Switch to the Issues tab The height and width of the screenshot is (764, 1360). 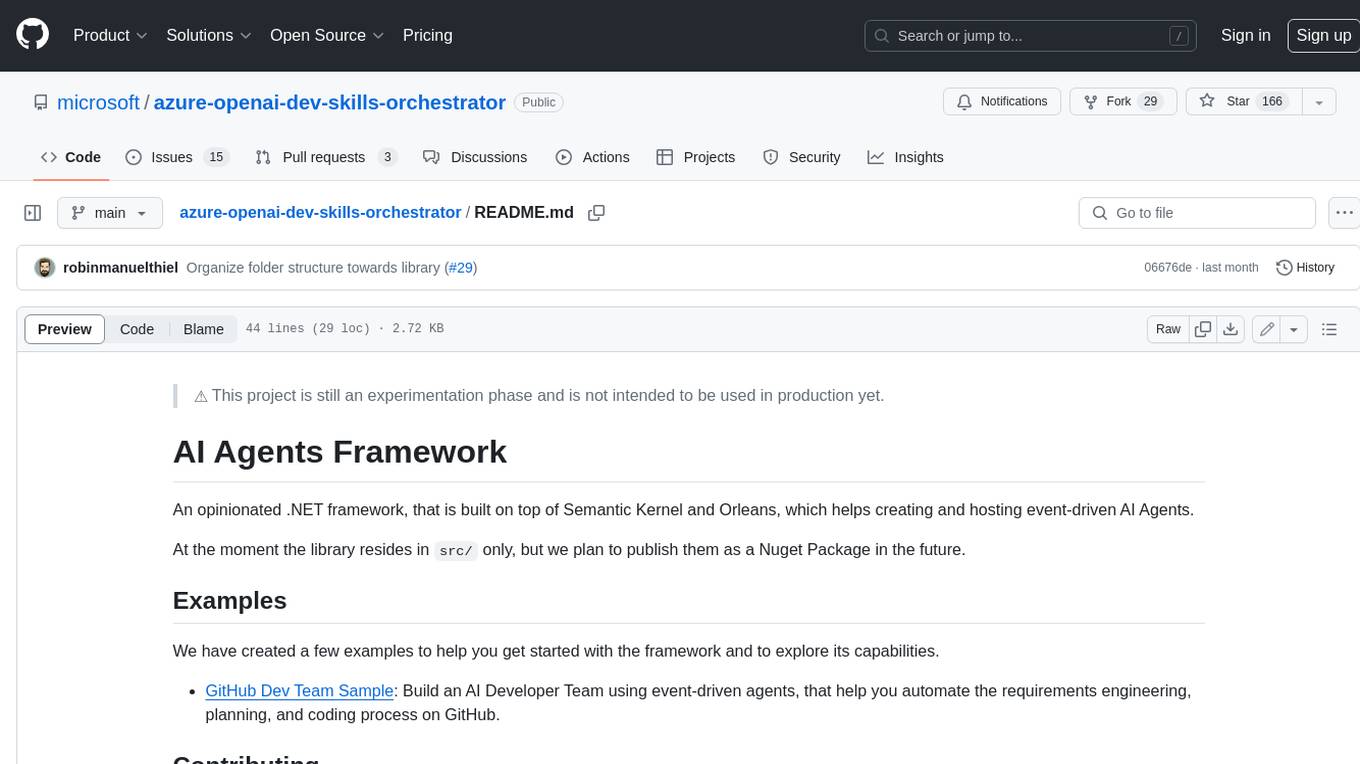[177, 157]
